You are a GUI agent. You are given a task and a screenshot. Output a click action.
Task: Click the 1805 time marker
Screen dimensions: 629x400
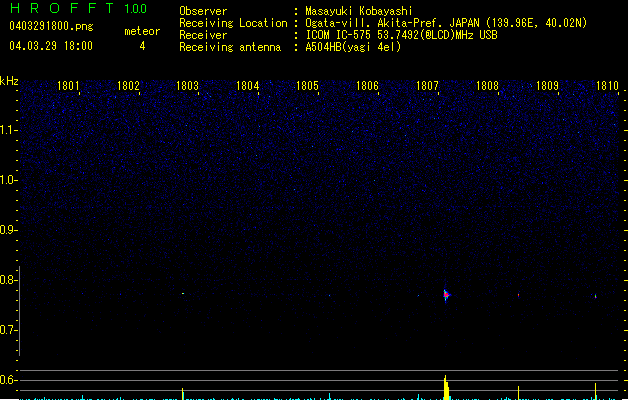pos(308,86)
